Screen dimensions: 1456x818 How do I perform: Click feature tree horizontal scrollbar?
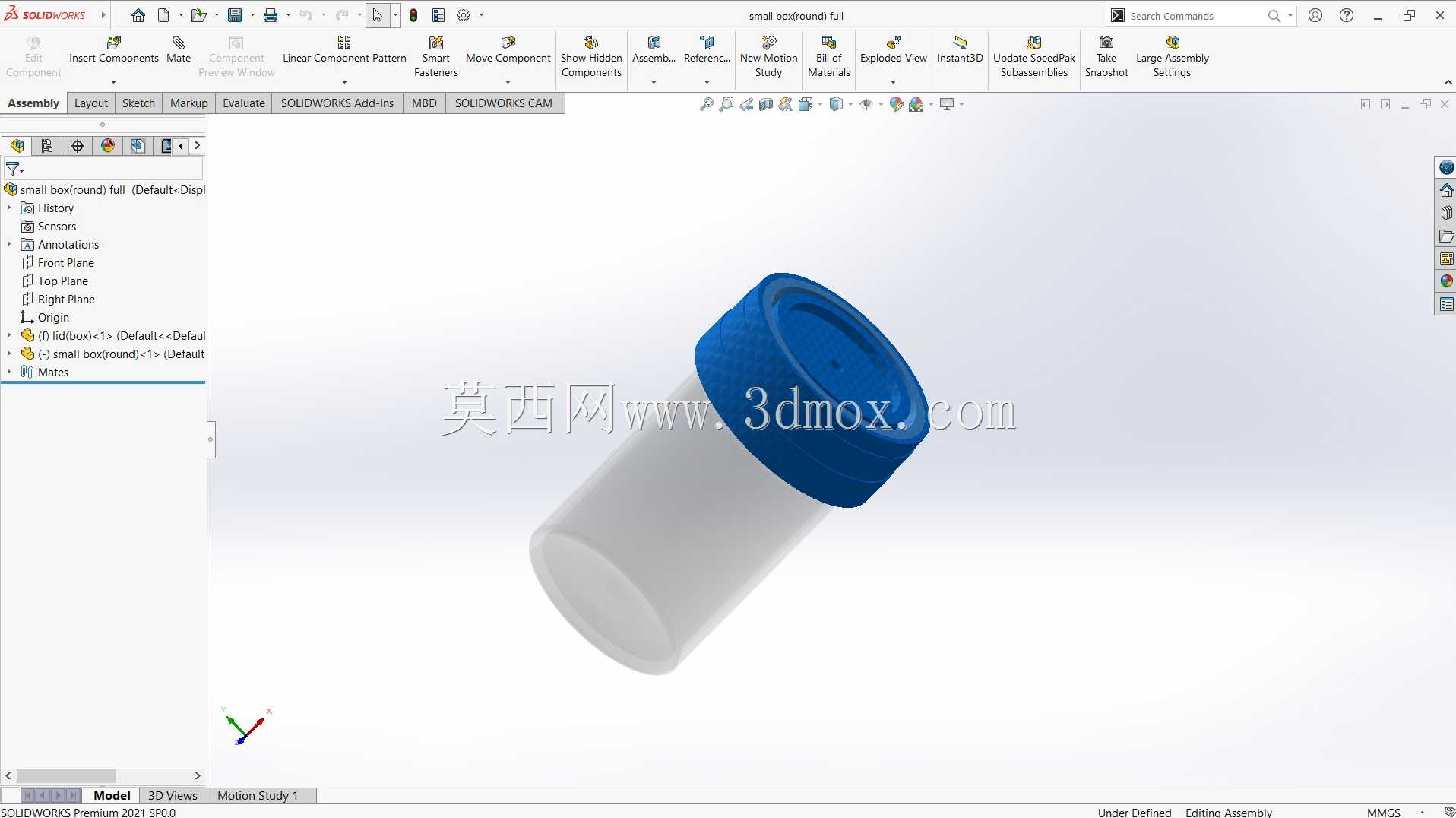point(66,775)
